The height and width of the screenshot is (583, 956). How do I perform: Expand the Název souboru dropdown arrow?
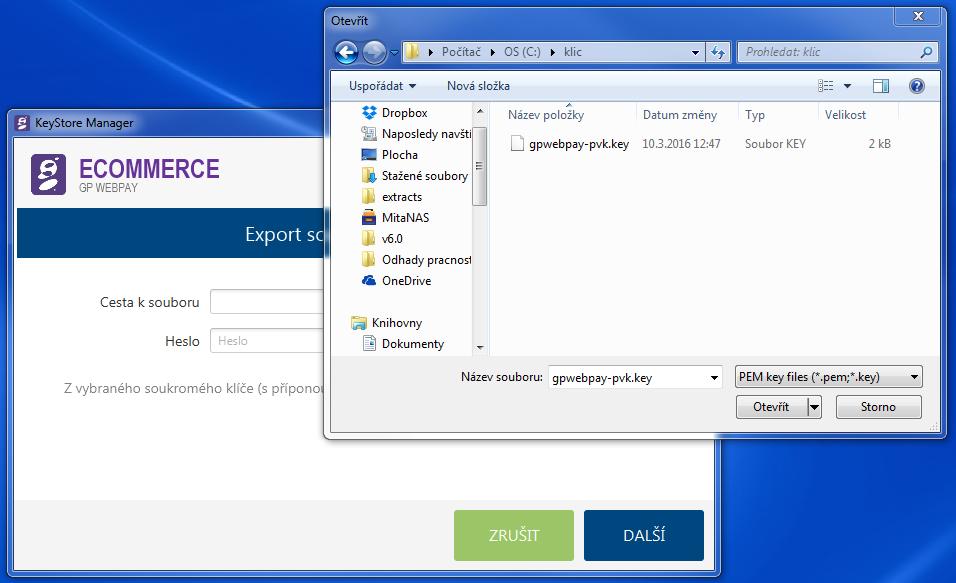(x=715, y=377)
